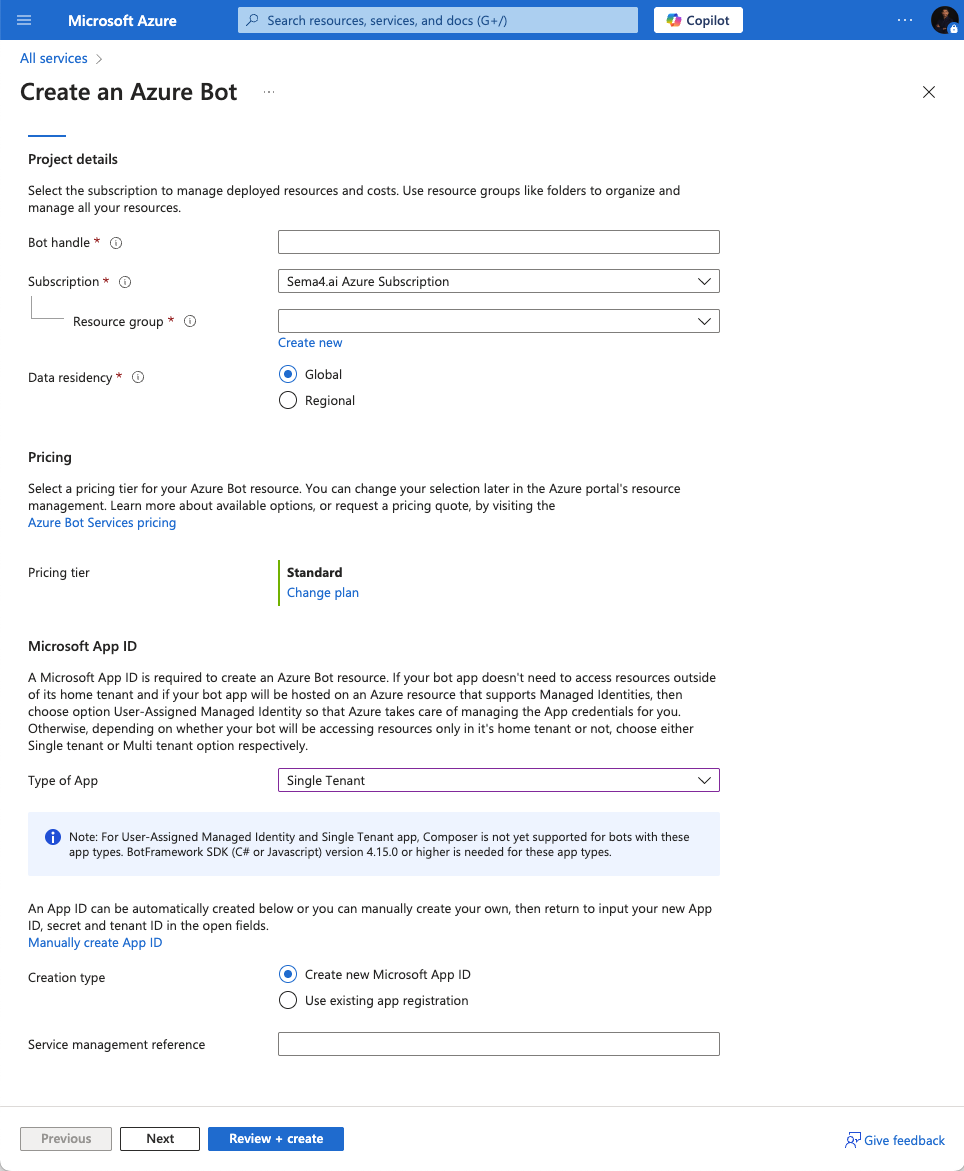The image size is (964, 1171).
Task: Close the Create an Azure Bot pane
Action: pos(929,92)
